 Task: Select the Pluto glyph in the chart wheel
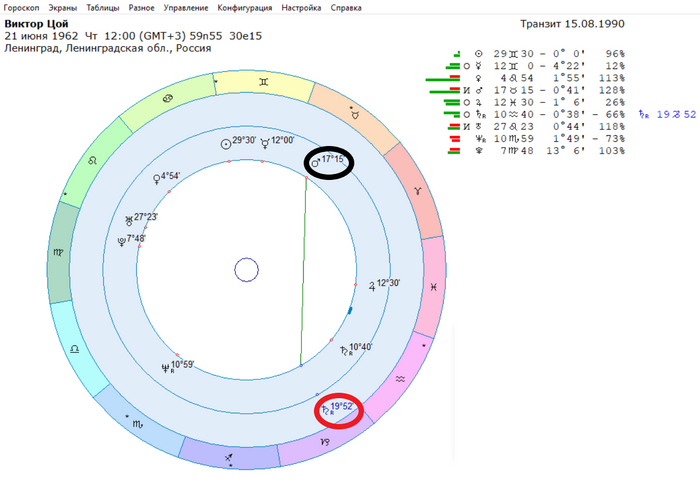[121, 242]
